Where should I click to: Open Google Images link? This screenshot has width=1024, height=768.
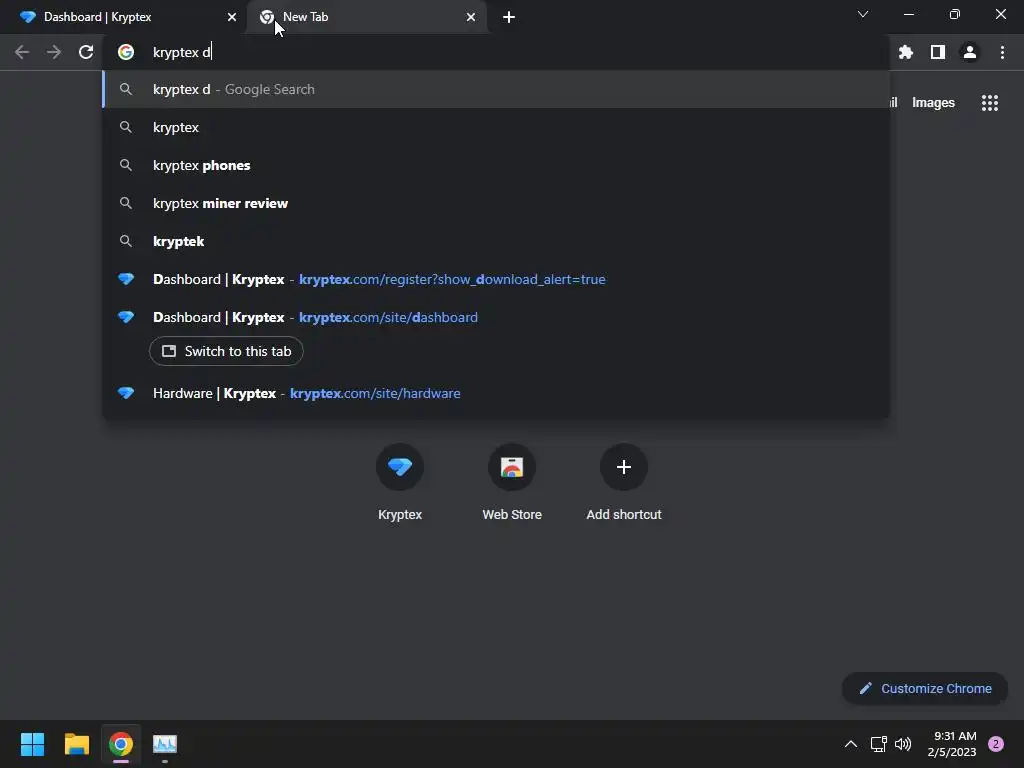(x=933, y=103)
